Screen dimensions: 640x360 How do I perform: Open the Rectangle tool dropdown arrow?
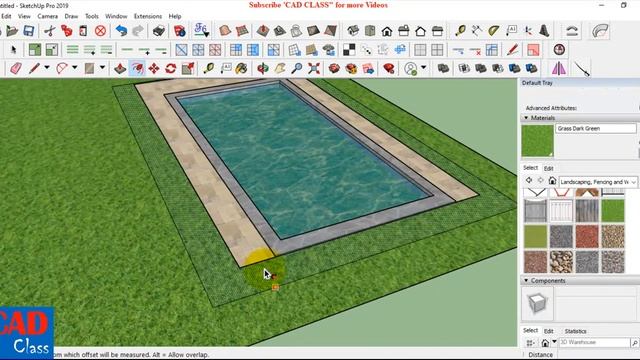click(102, 68)
